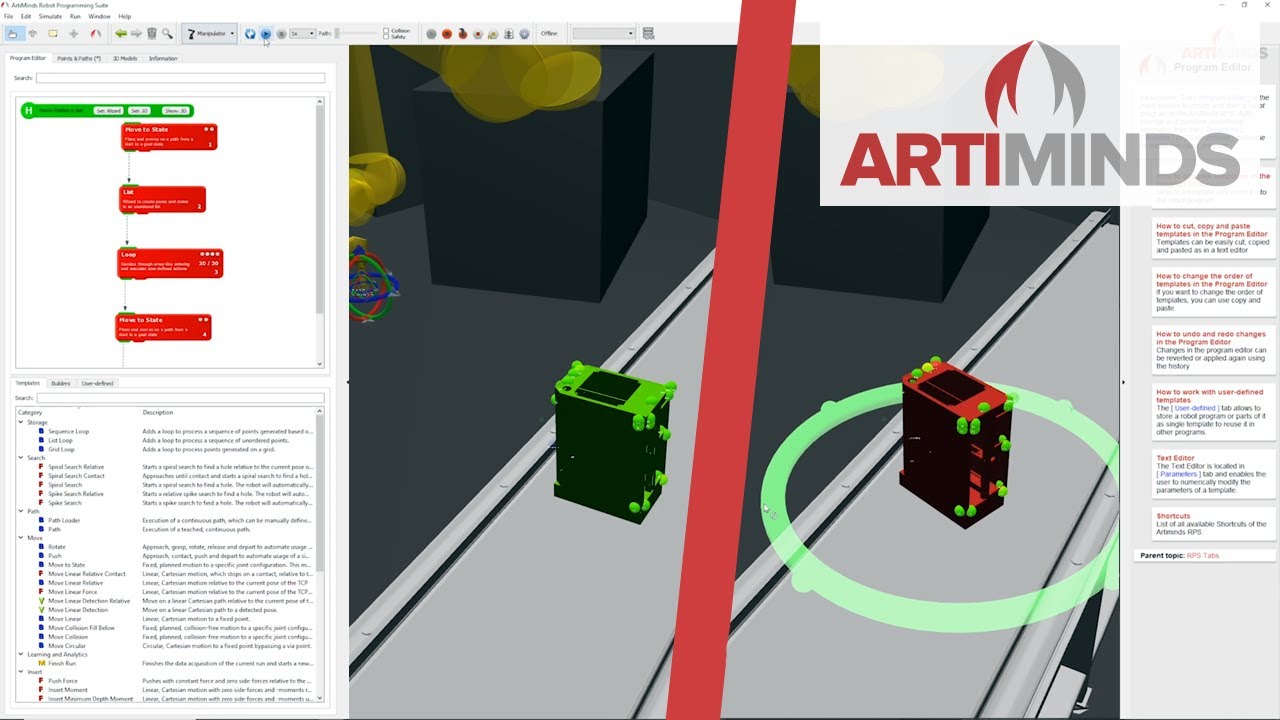Select the yellow rectangle selection tool
Viewport: 1280px width, 720px height.
52,33
